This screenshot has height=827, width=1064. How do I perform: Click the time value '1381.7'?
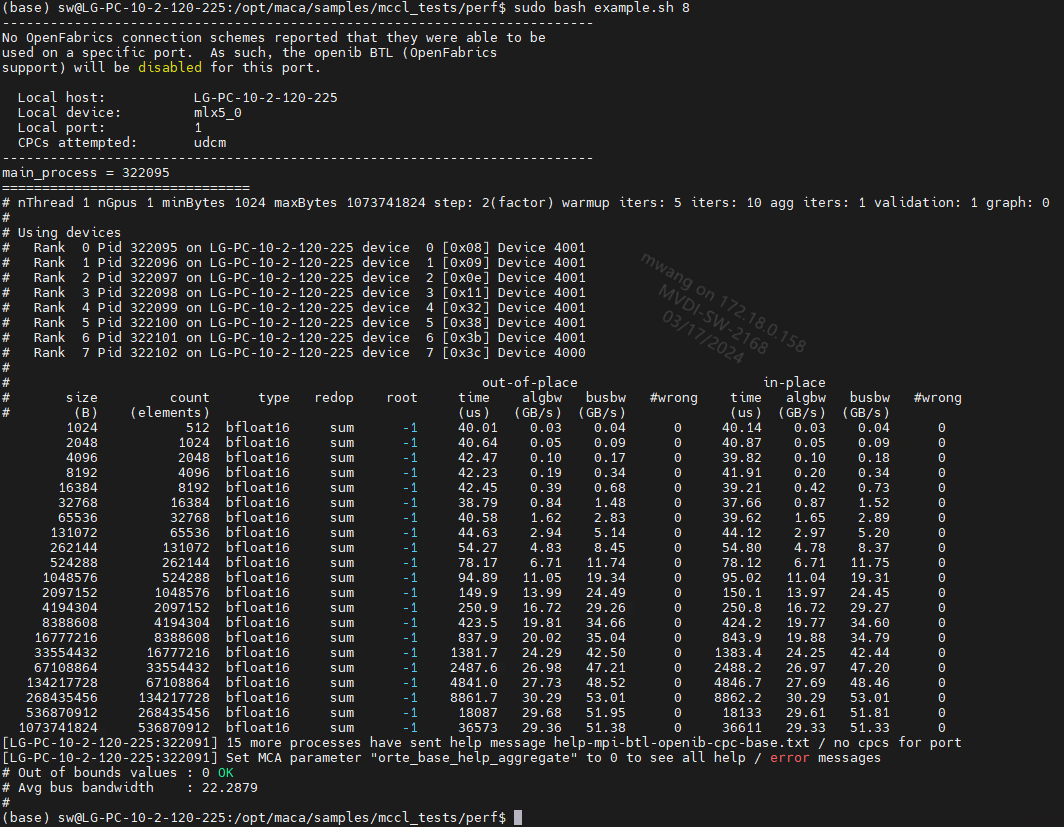click(474, 653)
